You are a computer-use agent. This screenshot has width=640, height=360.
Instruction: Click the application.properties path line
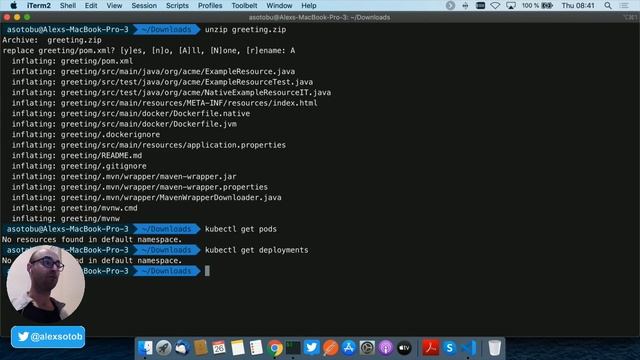(149, 145)
